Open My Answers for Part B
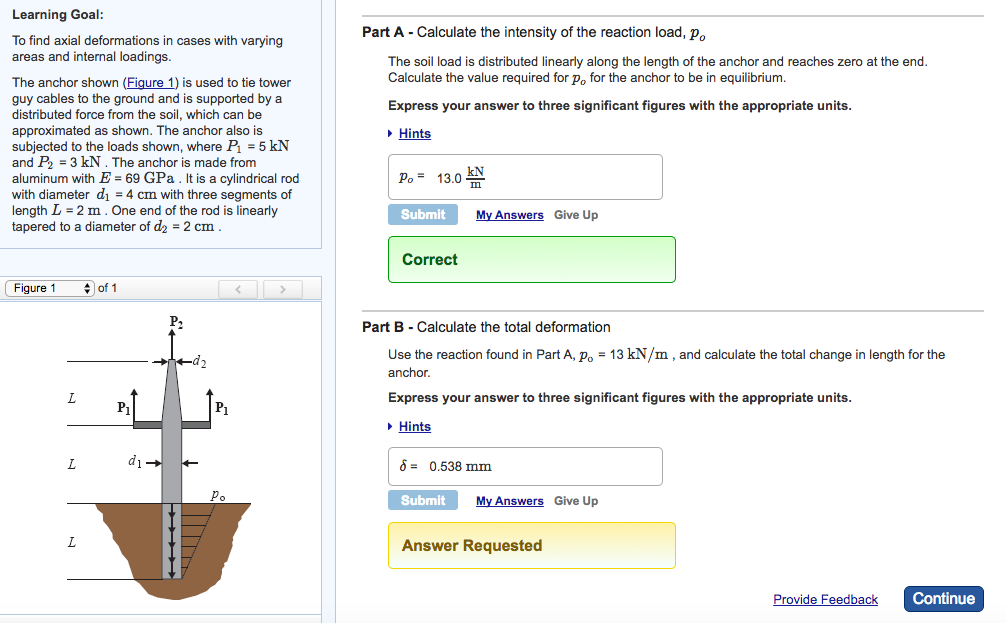The width and height of the screenshot is (1006, 623). (509, 501)
